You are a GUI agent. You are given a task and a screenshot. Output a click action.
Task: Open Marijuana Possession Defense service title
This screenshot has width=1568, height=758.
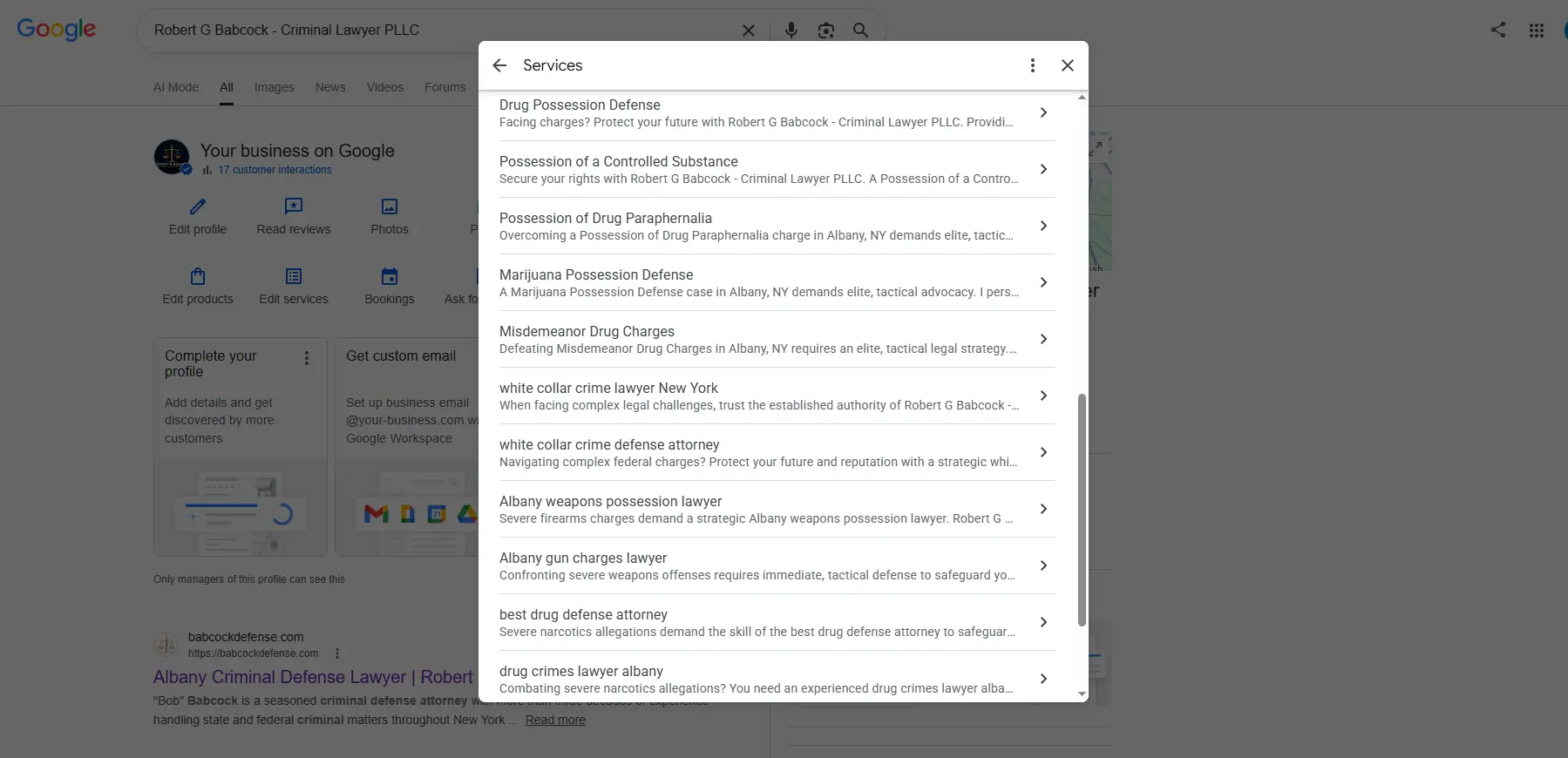[x=596, y=274]
